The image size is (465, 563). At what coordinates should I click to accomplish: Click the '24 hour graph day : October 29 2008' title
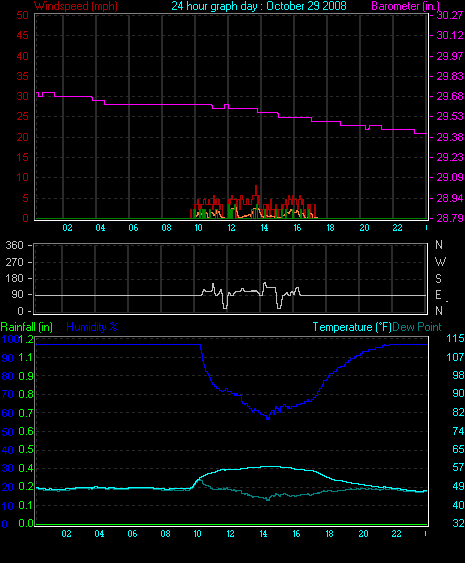point(259,6)
